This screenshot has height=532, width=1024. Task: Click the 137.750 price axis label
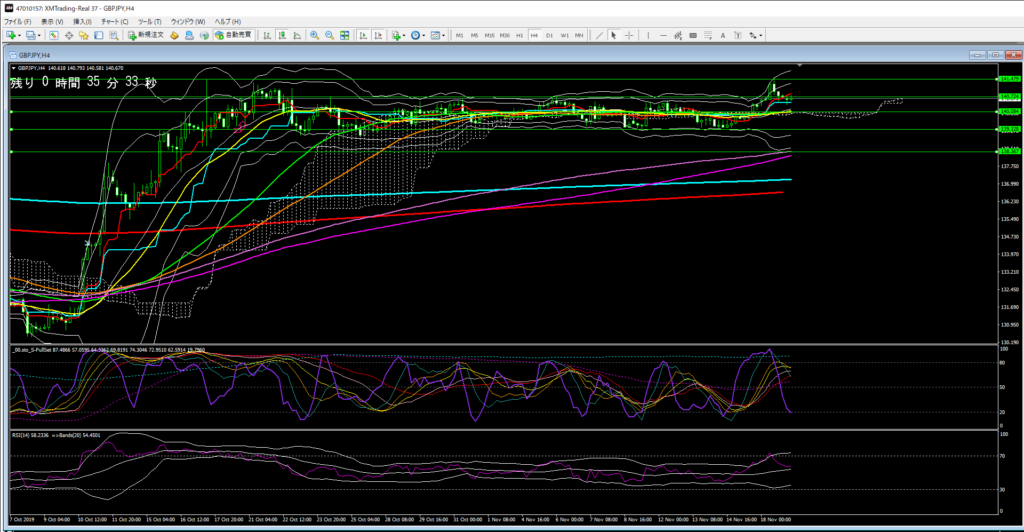(x=1010, y=166)
